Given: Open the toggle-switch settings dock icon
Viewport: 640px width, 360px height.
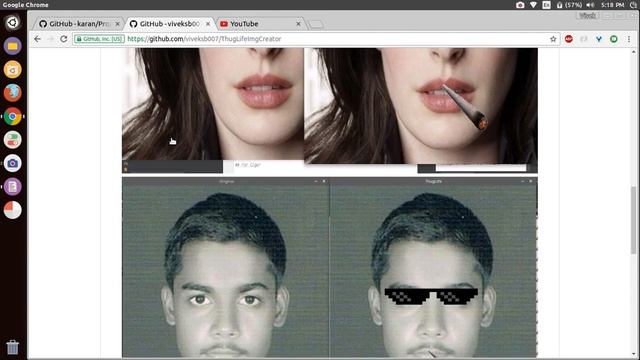Looking at the screenshot, I should click(x=12, y=140).
